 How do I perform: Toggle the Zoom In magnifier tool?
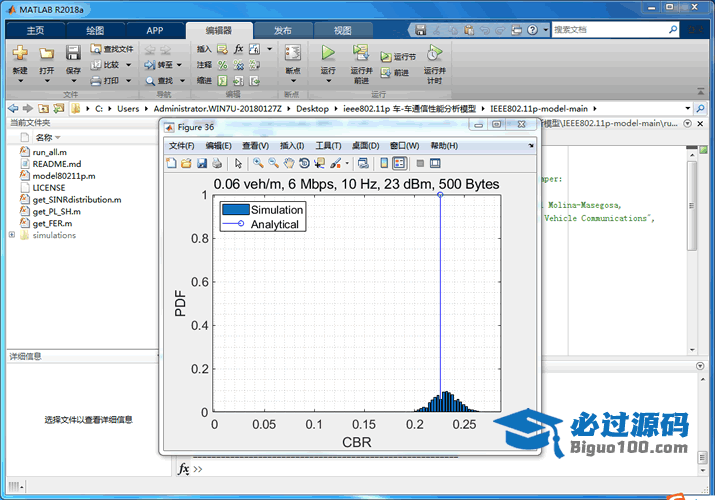click(258, 163)
